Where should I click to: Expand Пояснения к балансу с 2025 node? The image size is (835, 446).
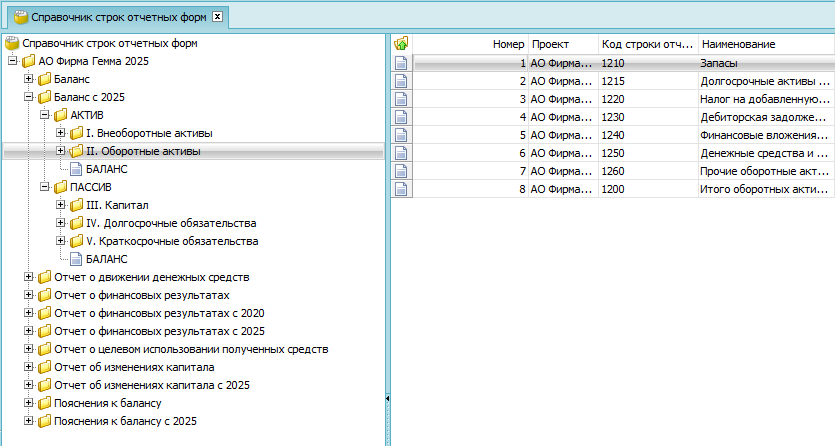coord(28,421)
